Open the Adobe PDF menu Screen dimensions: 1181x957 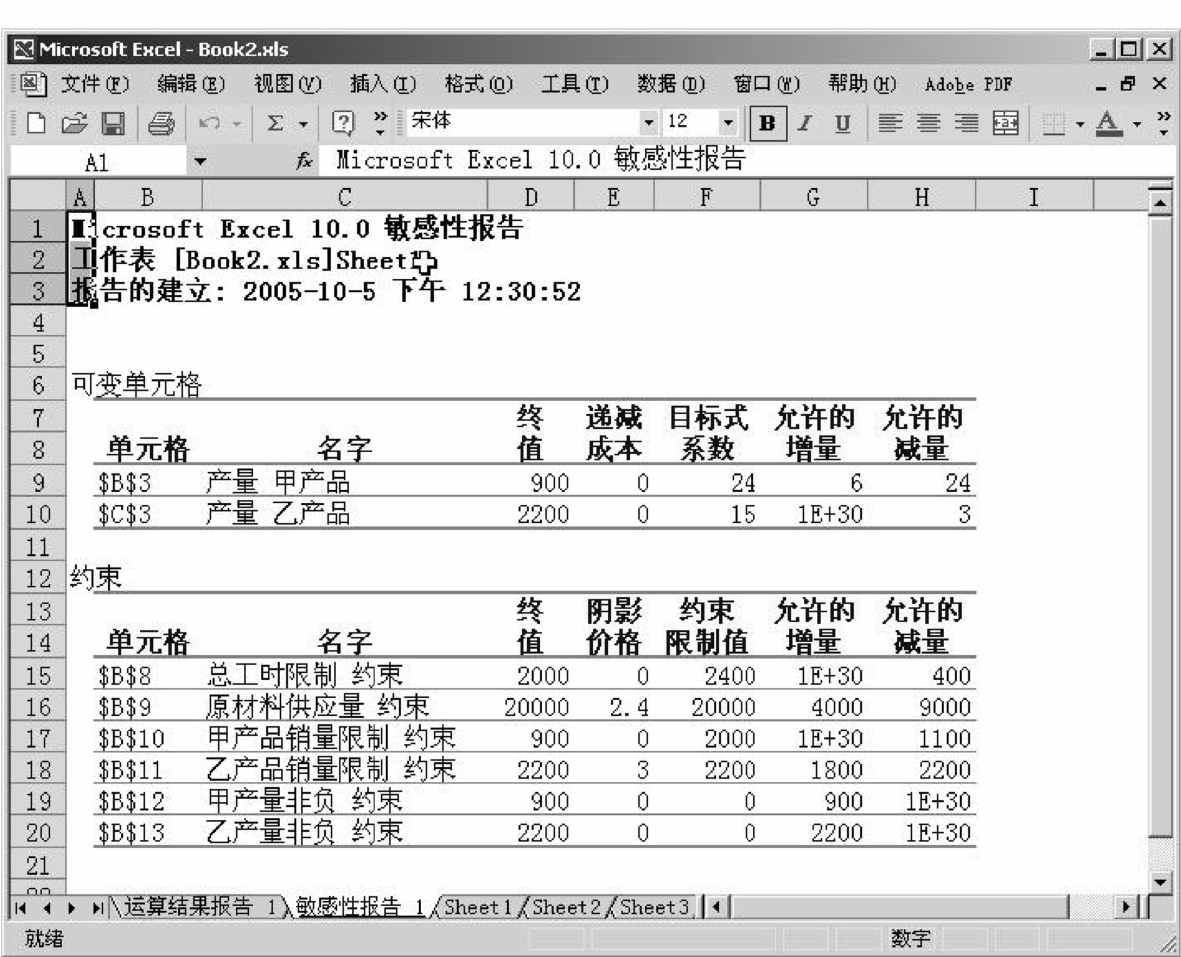[x=969, y=84]
